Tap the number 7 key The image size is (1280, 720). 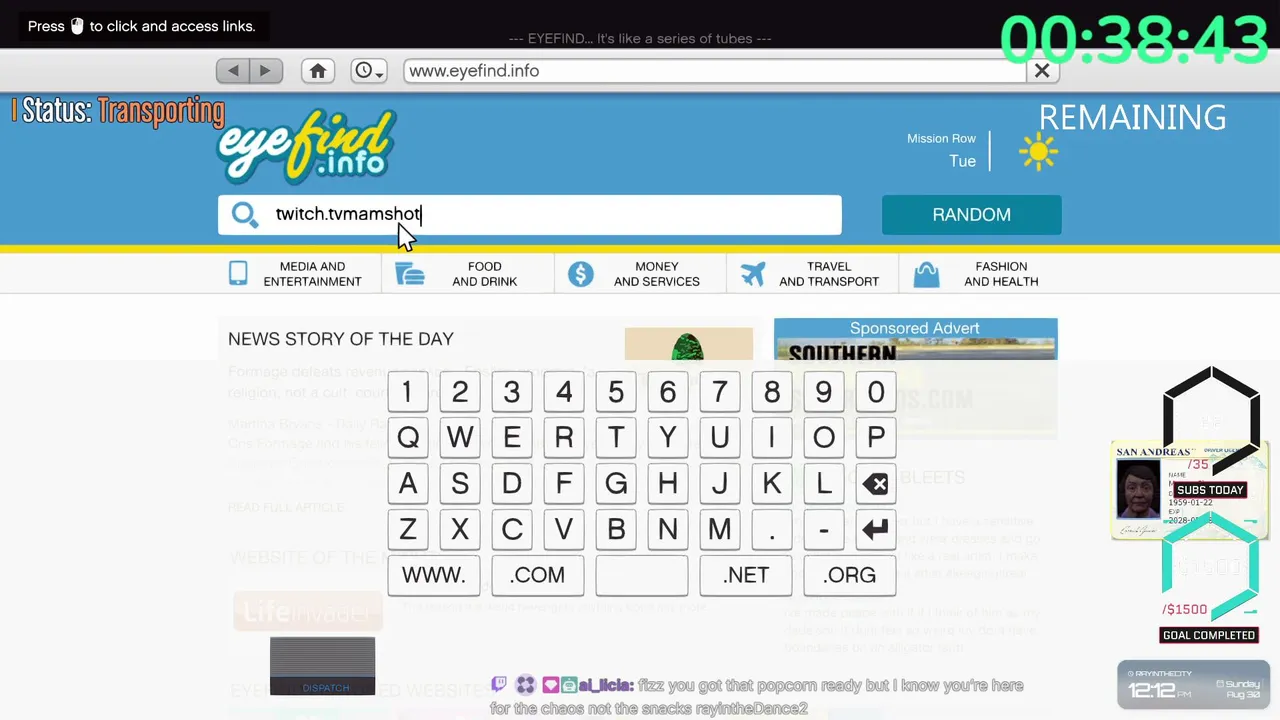point(719,392)
